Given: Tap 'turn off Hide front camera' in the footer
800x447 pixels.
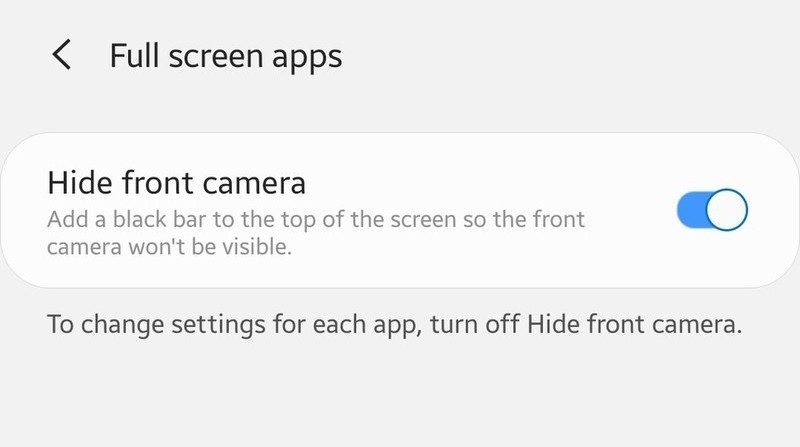Looking at the screenshot, I should [x=586, y=324].
